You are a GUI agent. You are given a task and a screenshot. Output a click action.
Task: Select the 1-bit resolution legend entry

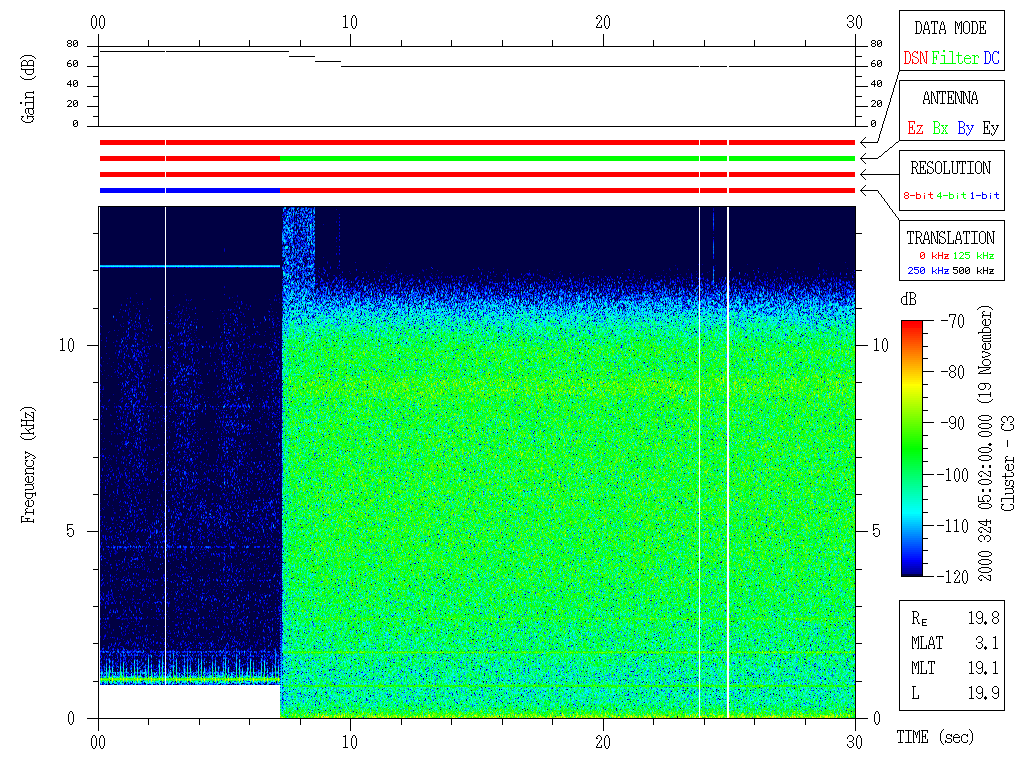click(985, 196)
